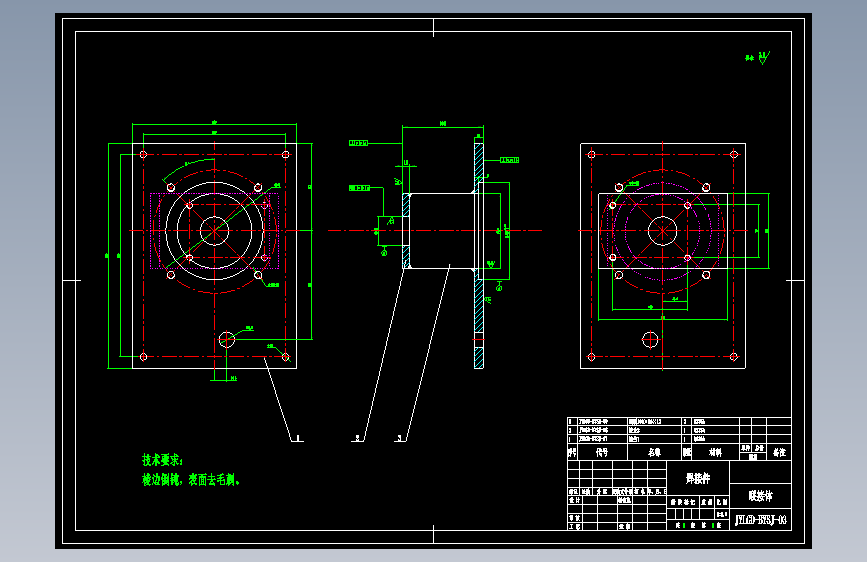The height and width of the screenshot is (562, 867).
Task: Click the lone lower hole in the right view
Action: click(650, 340)
